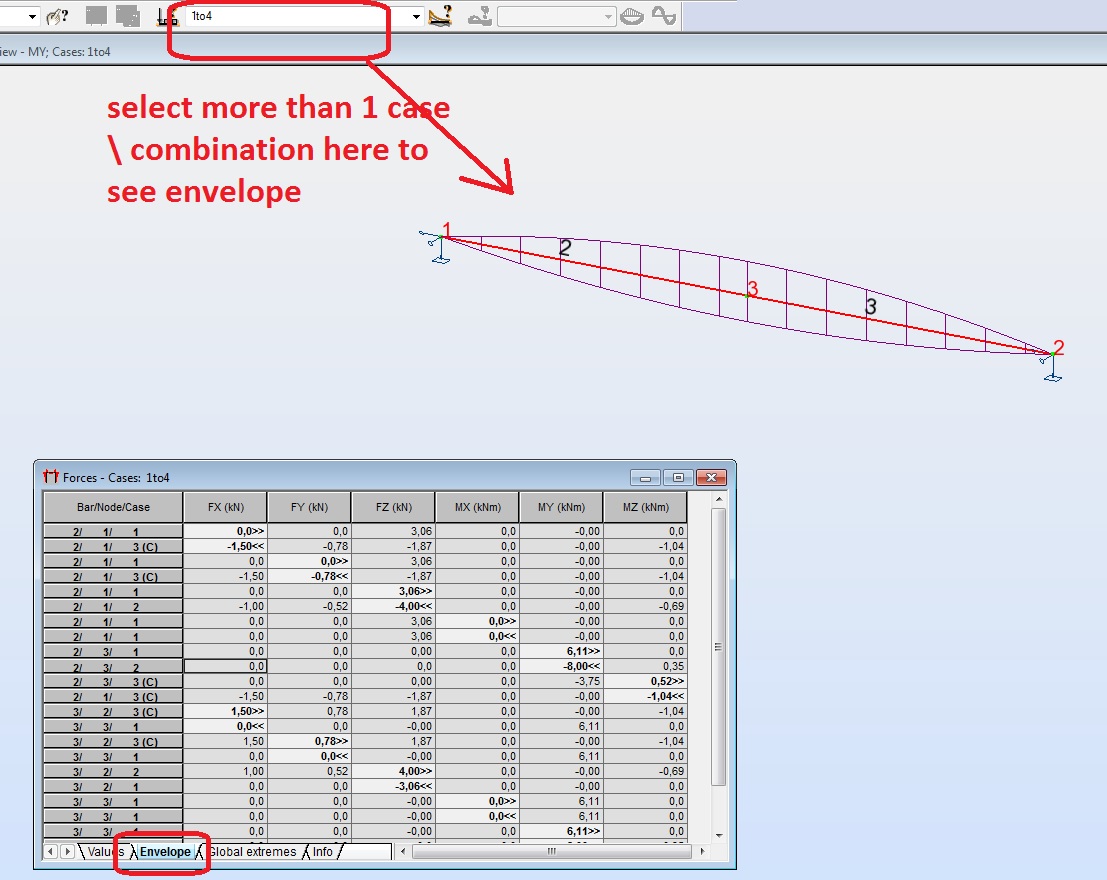Click the left tab-scroll arrow in Forces table
Screen dimensions: 1107x880
pyautogui.click(x=50, y=852)
